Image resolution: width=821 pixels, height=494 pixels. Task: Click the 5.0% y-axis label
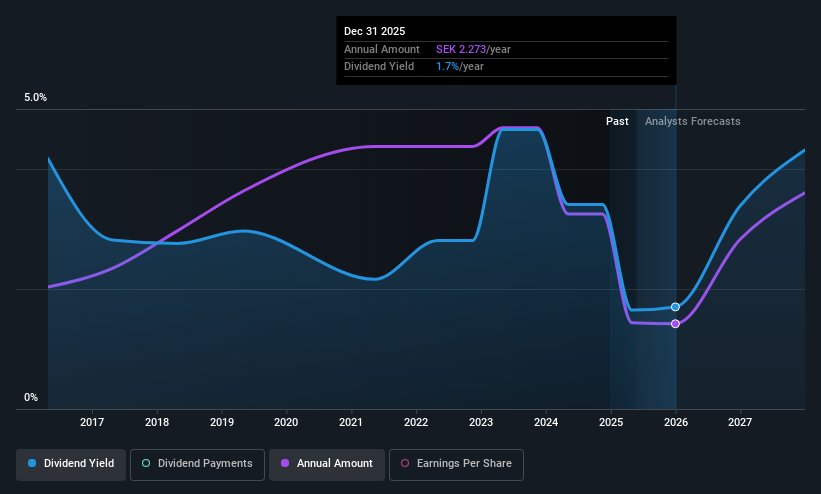36,97
